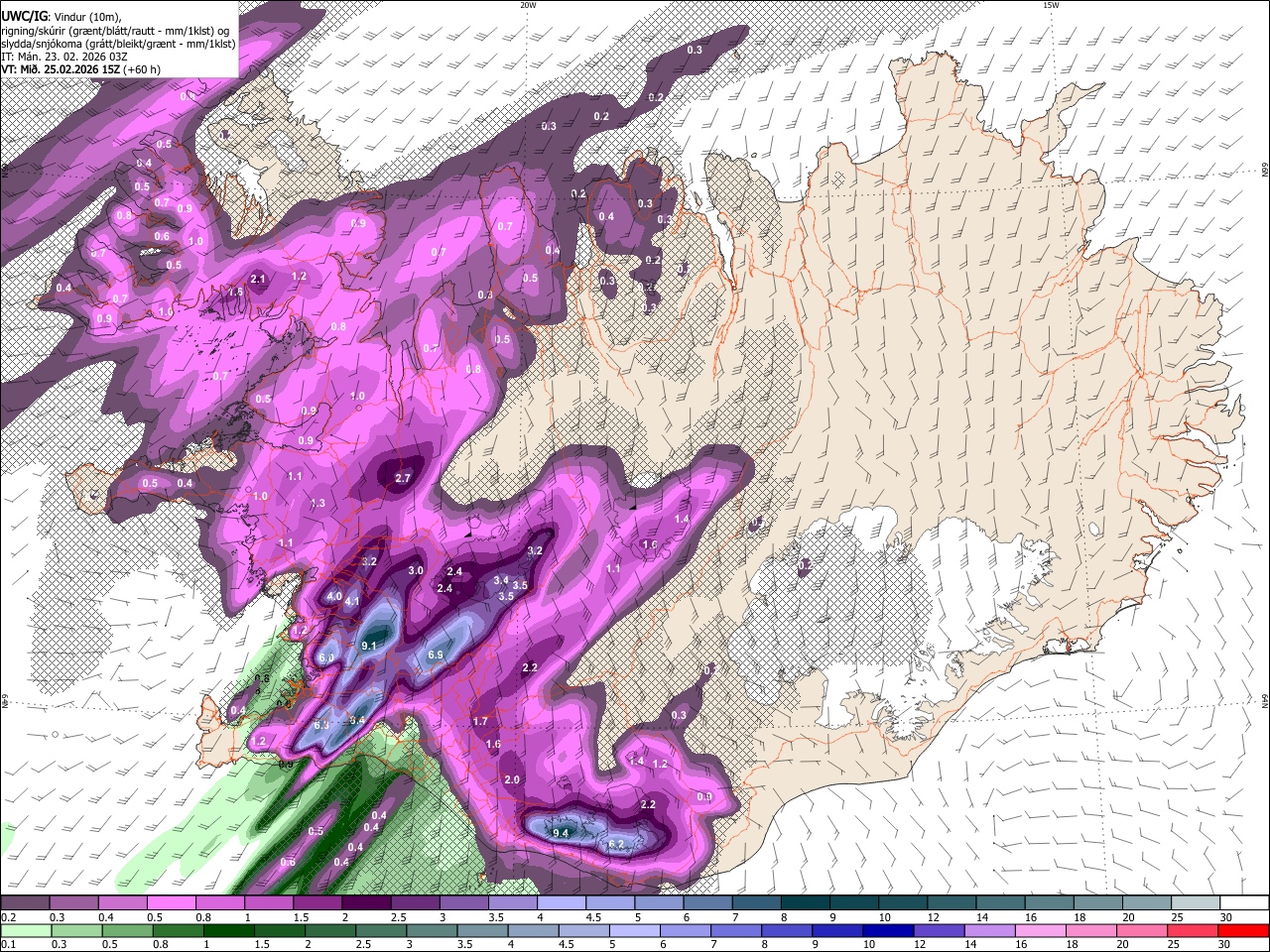Click the '3.0' precipitation value on the map
Screen dimensions: 1270x952
(x=416, y=570)
